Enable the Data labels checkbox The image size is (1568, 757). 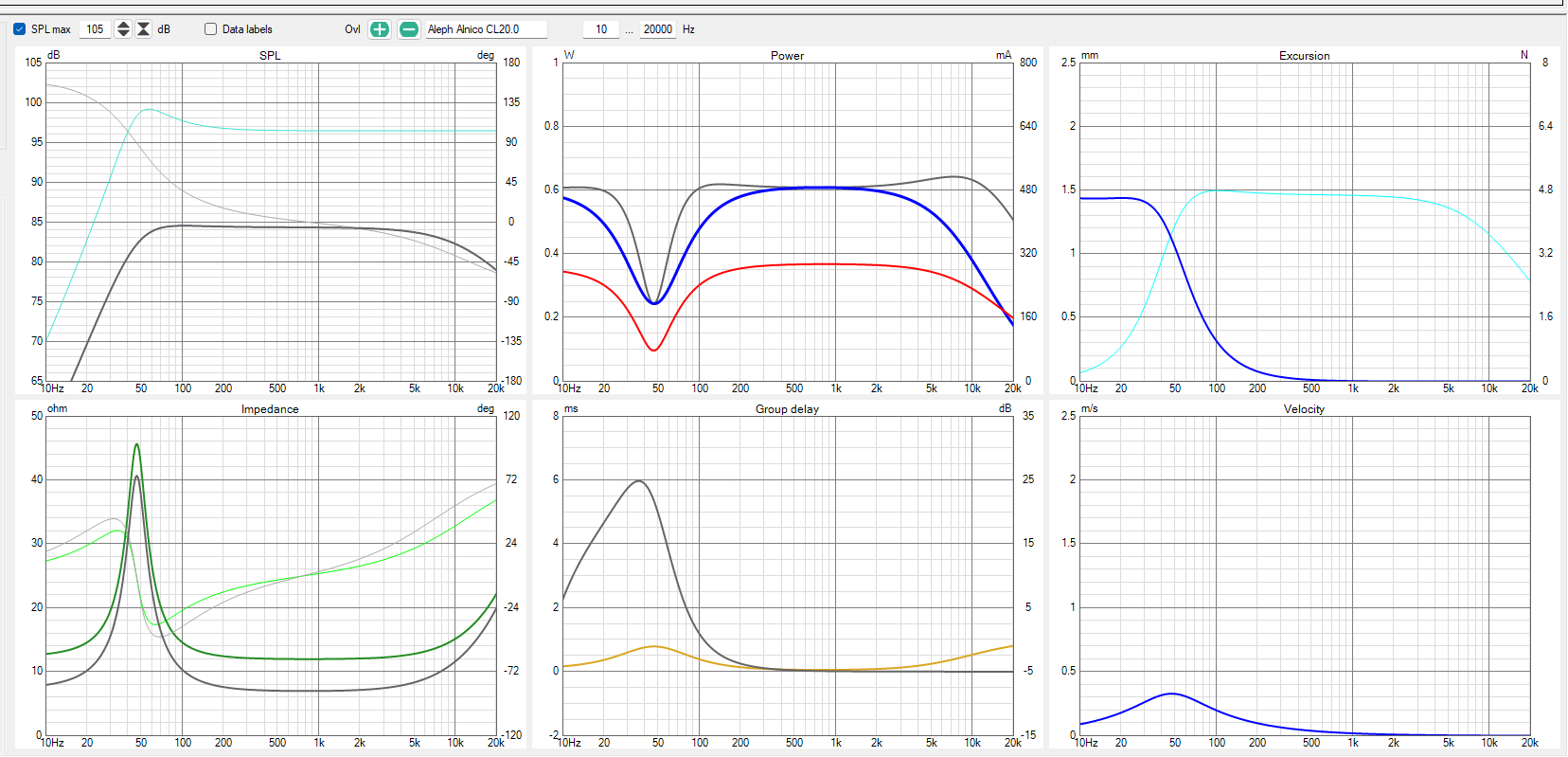click(x=210, y=29)
